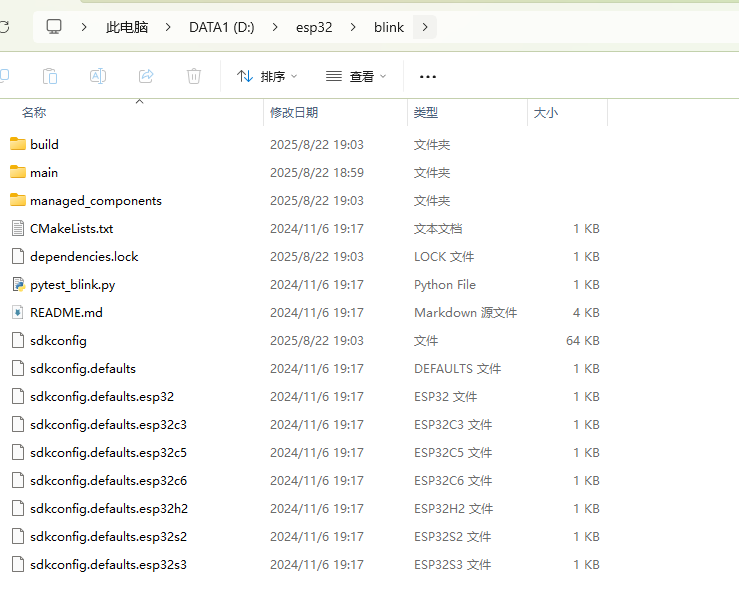This screenshot has height=613, width=739.
Task: Sort by the 修改日期 column header
Action: point(294,113)
